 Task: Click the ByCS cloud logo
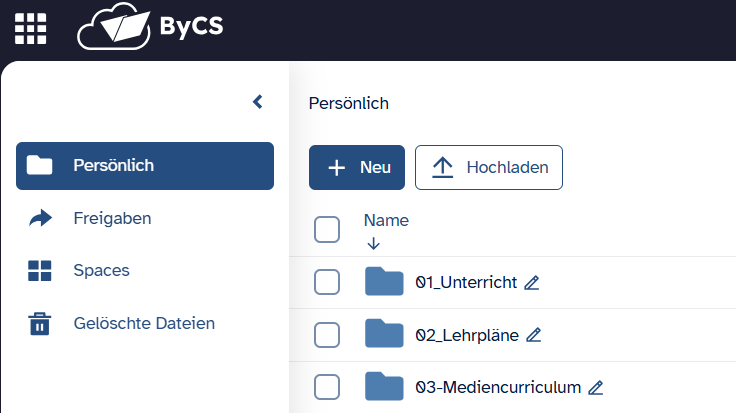point(150,29)
